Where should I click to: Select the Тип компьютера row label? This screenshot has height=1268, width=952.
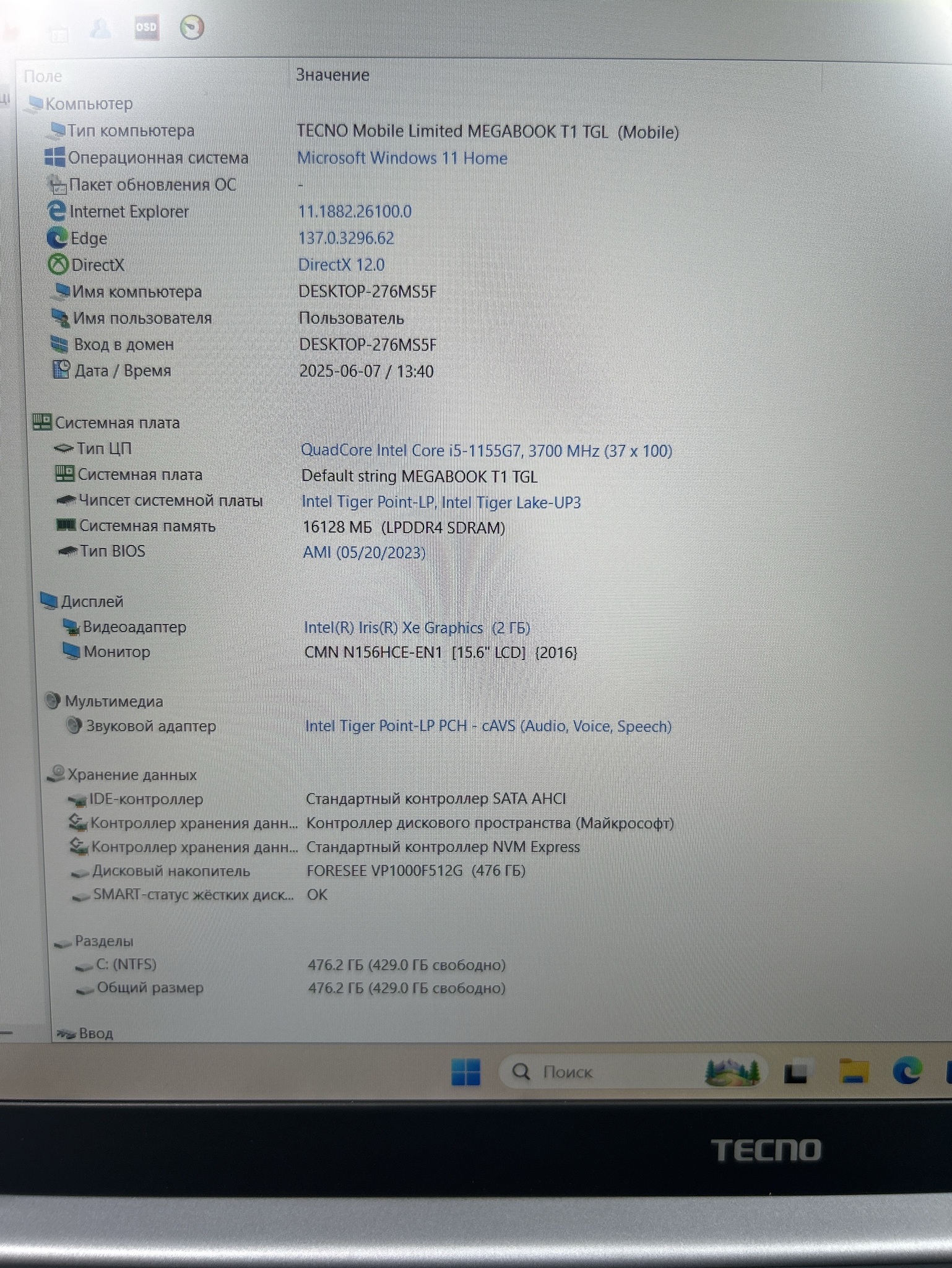(x=131, y=131)
